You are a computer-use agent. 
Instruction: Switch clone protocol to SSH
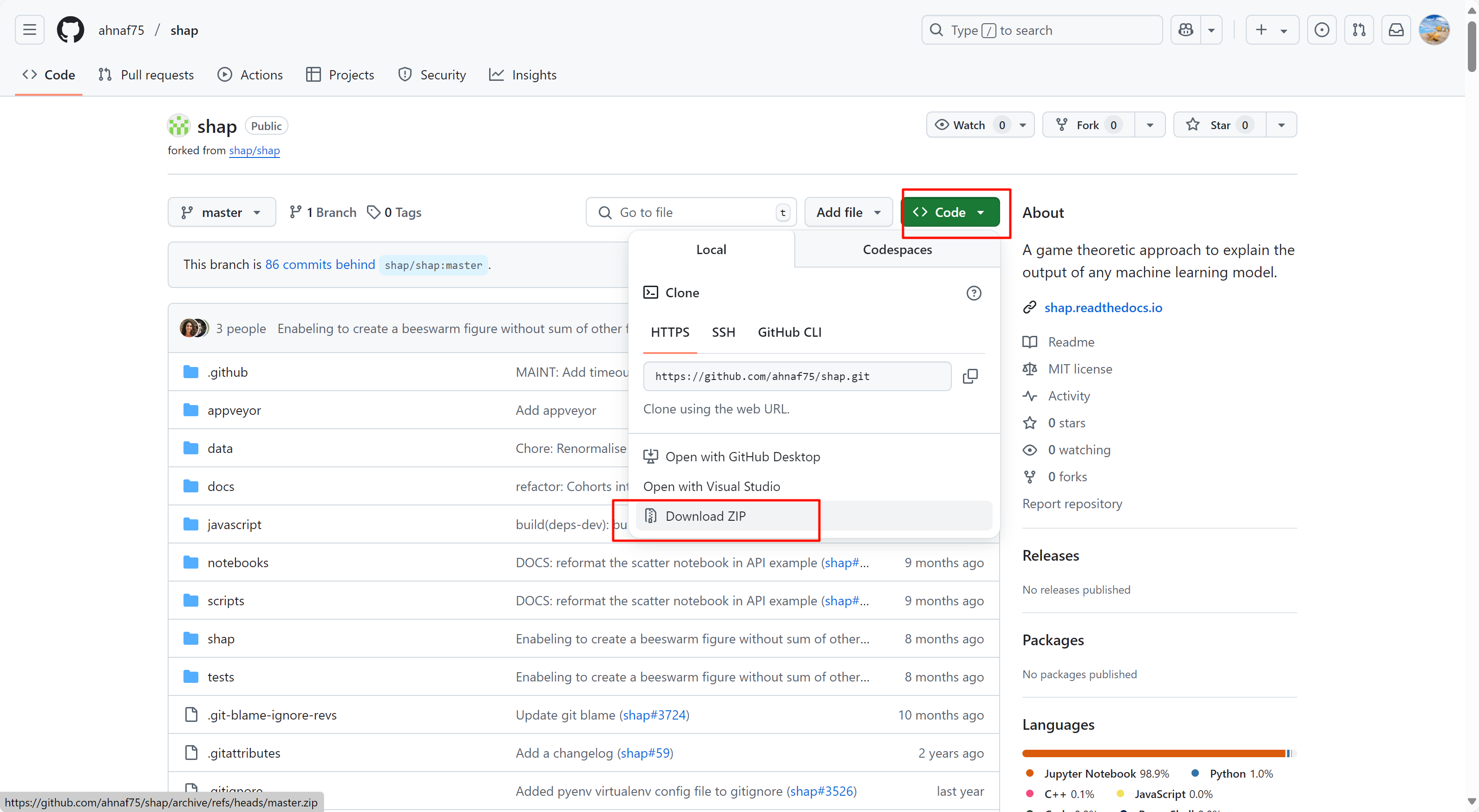(x=723, y=332)
